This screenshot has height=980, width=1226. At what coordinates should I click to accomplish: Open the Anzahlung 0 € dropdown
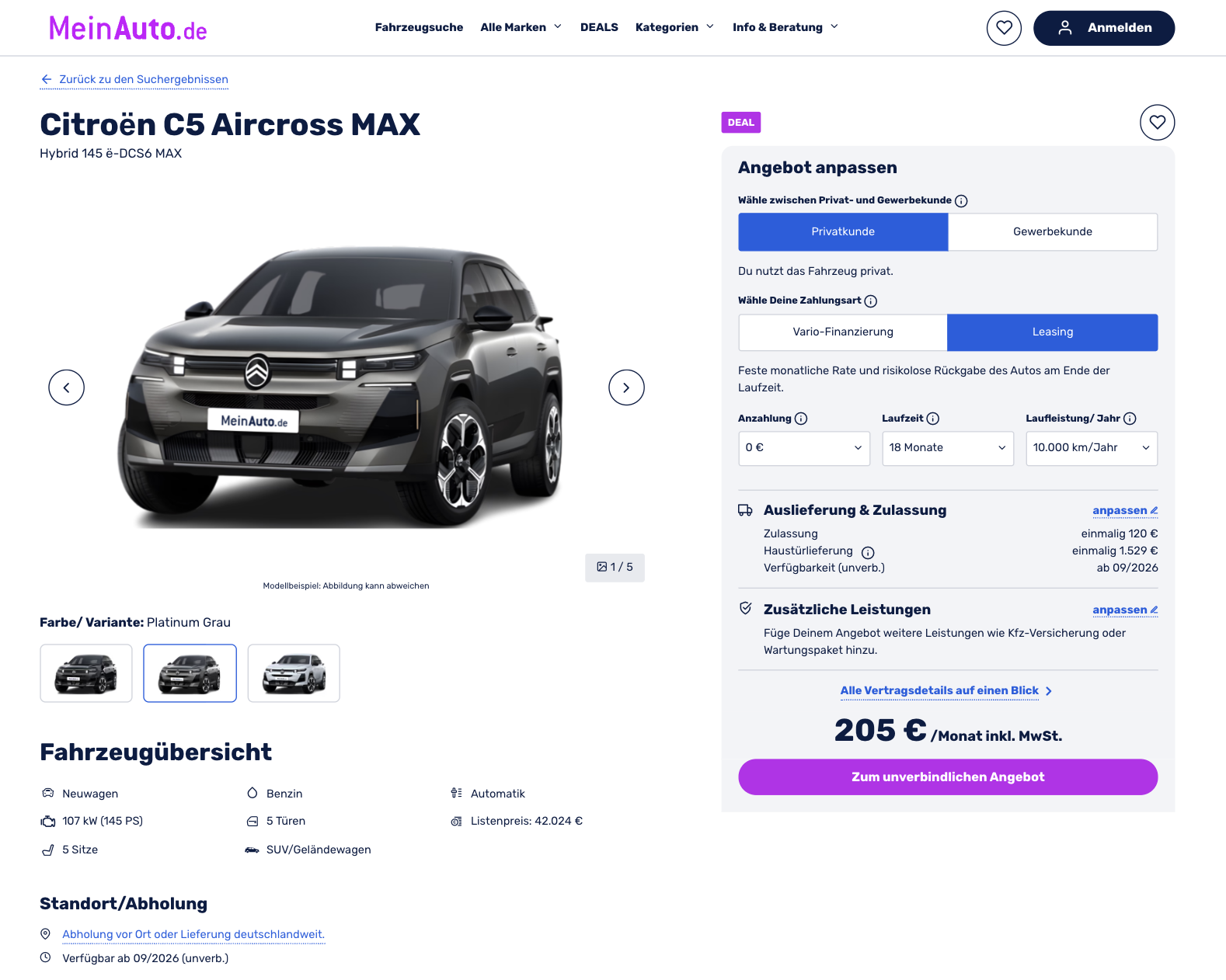tap(804, 449)
